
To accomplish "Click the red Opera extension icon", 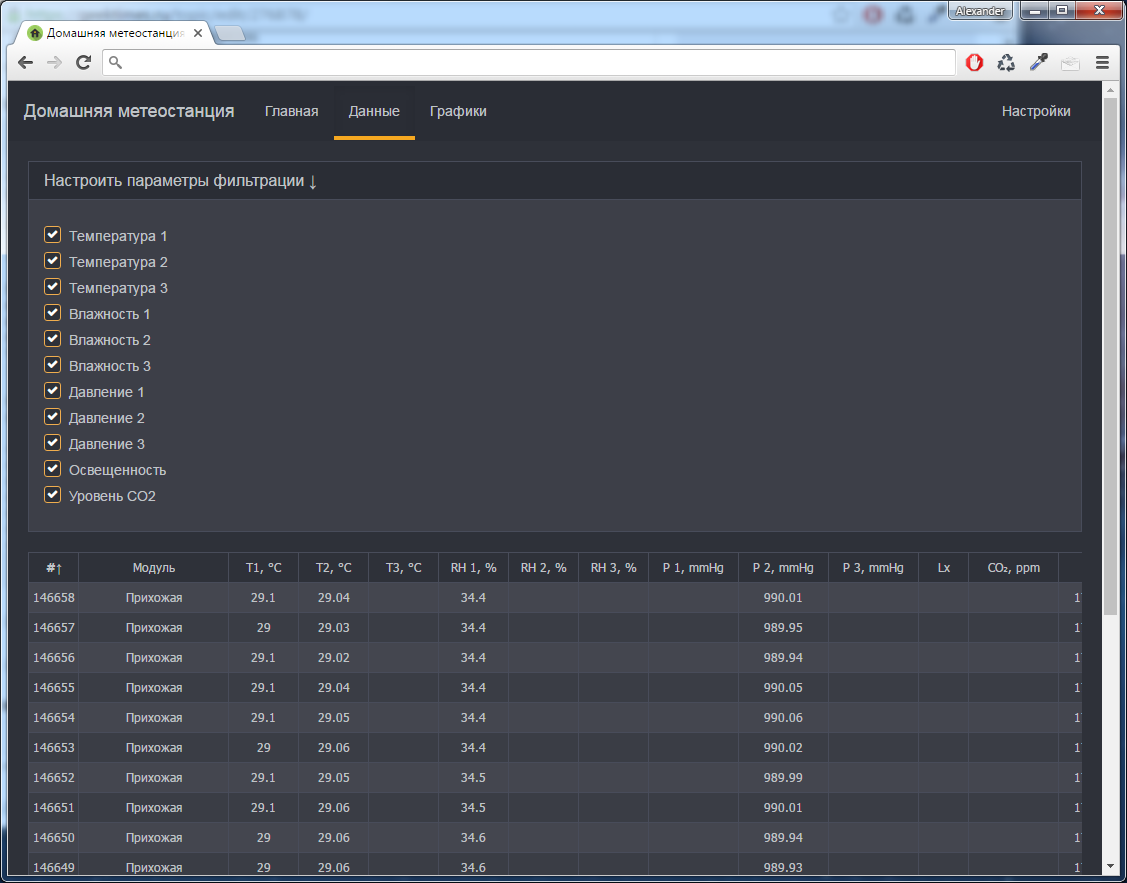I will click(x=974, y=63).
